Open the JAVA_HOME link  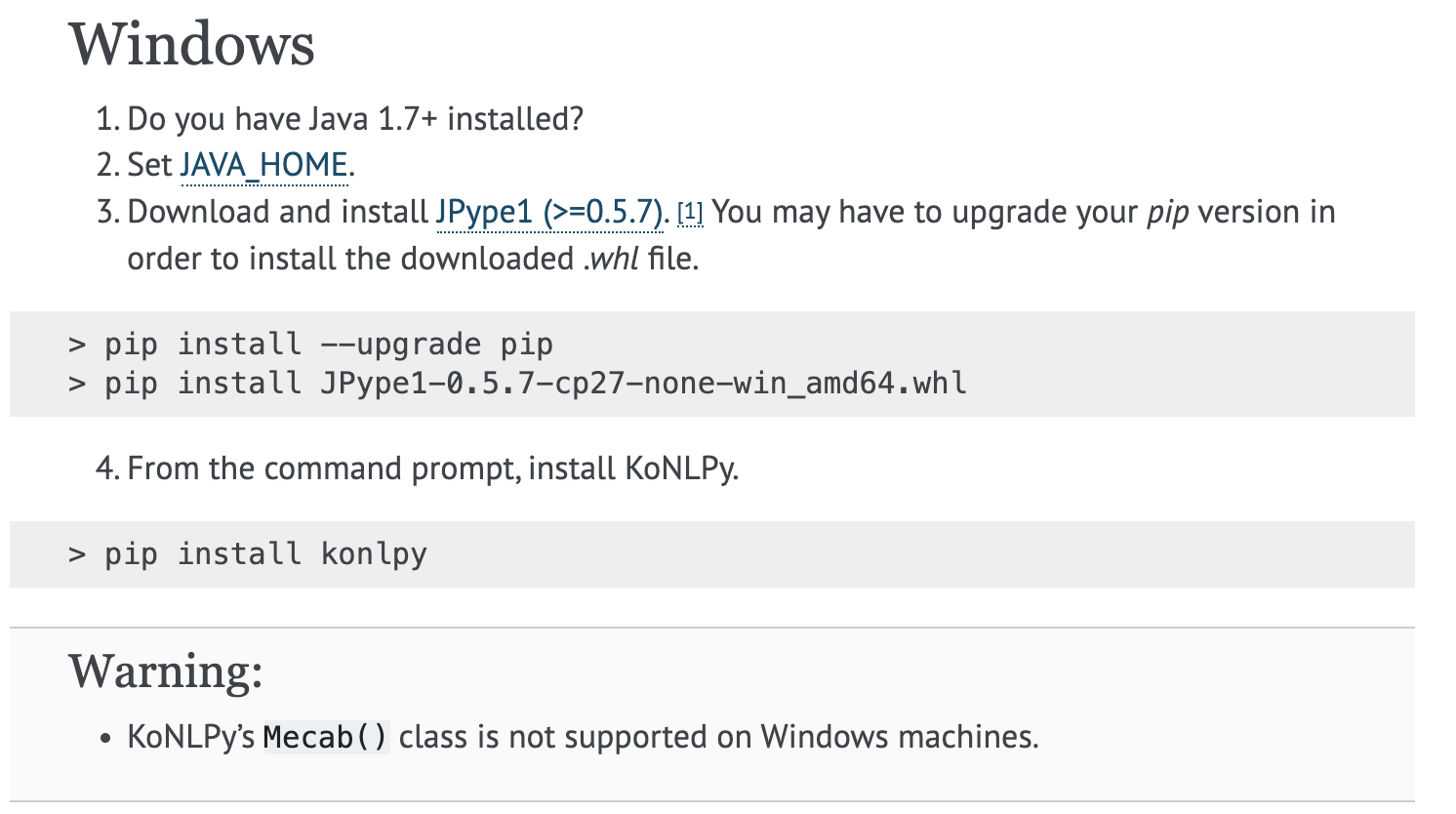coord(263,165)
